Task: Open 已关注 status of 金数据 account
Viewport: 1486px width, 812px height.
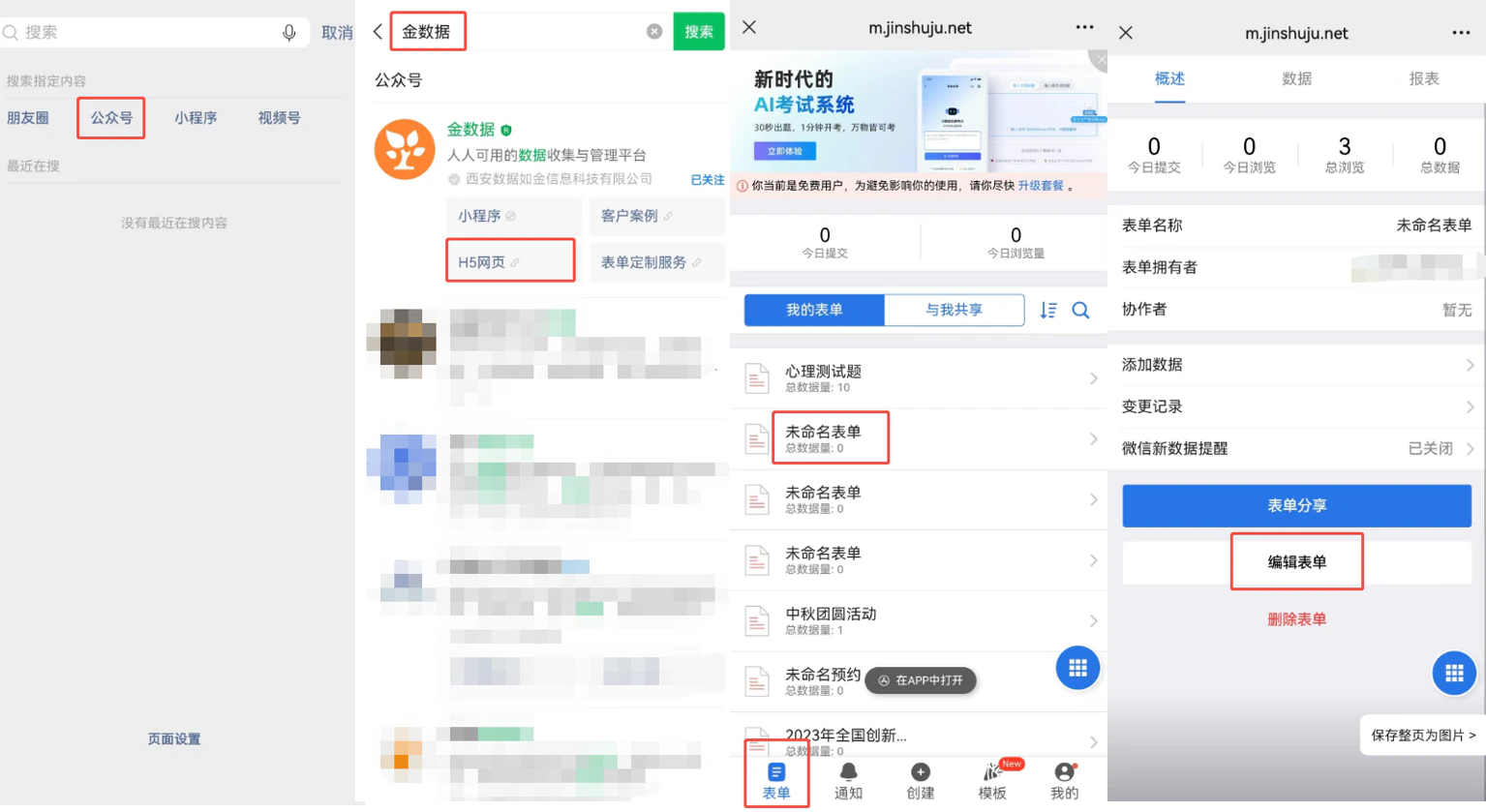Action: click(708, 180)
